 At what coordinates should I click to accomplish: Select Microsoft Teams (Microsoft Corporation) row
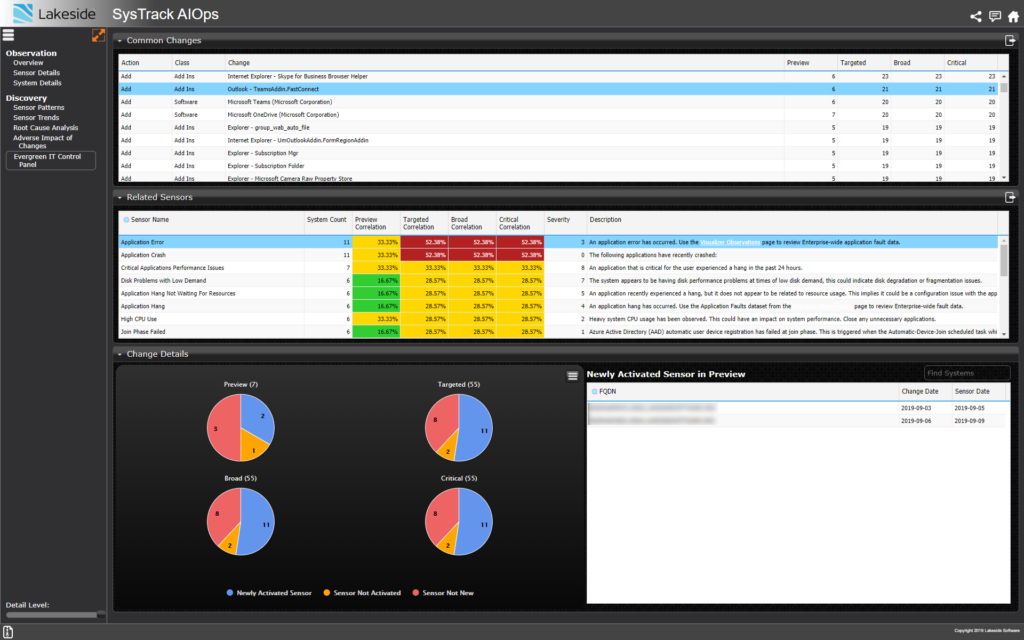558,102
